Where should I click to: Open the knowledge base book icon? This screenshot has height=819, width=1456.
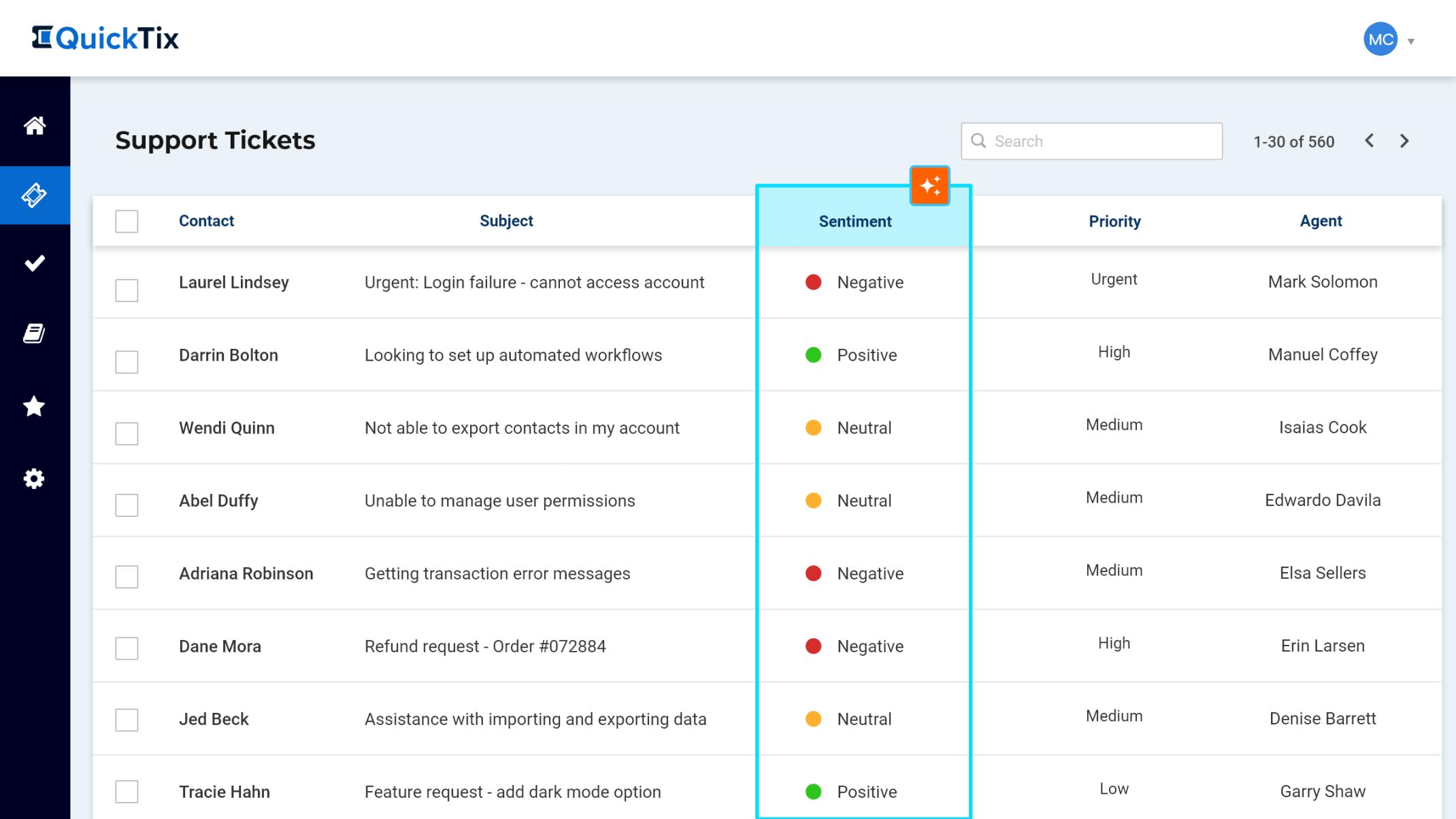point(35,333)
